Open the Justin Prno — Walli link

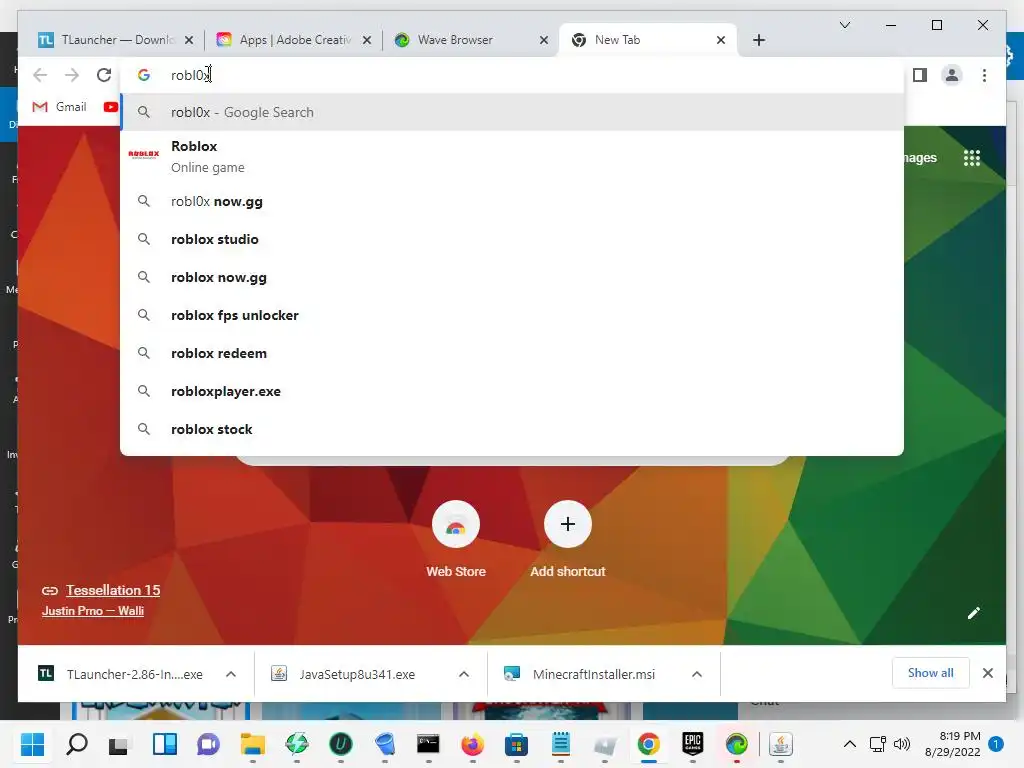coord(93,611)
